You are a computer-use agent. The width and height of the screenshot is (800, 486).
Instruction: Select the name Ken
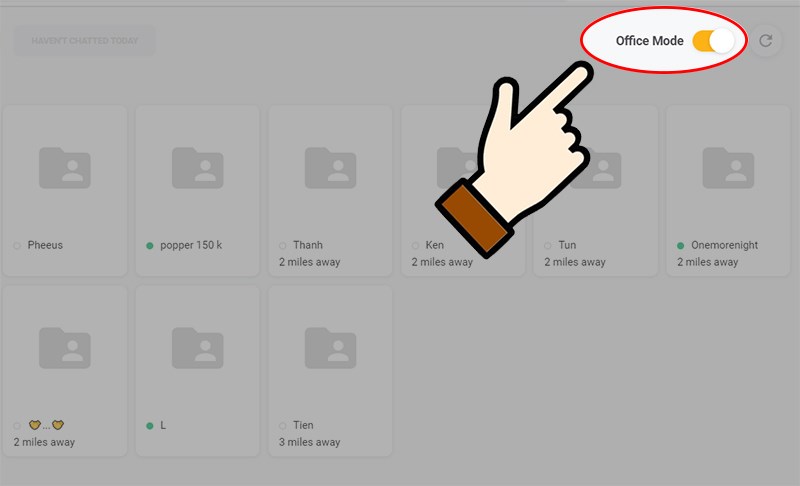[x=434, y=245]
